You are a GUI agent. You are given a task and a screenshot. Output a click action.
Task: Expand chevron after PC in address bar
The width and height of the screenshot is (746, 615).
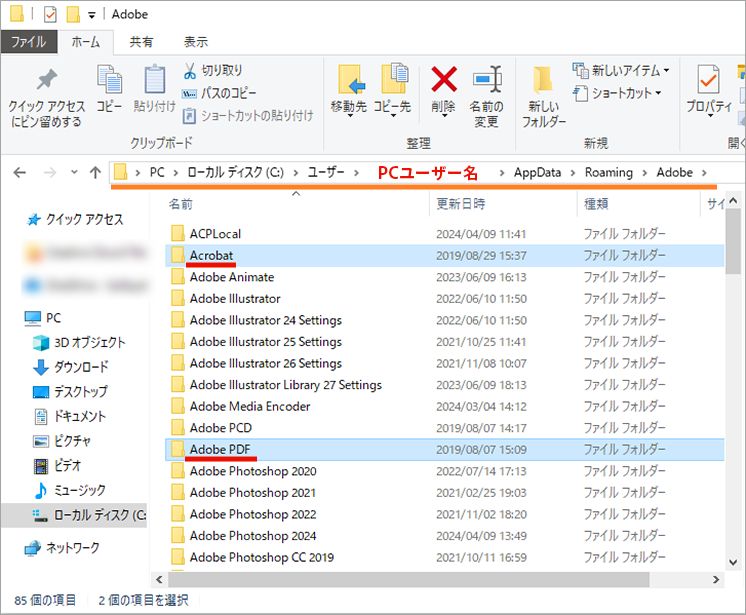(x=176, y=173)
